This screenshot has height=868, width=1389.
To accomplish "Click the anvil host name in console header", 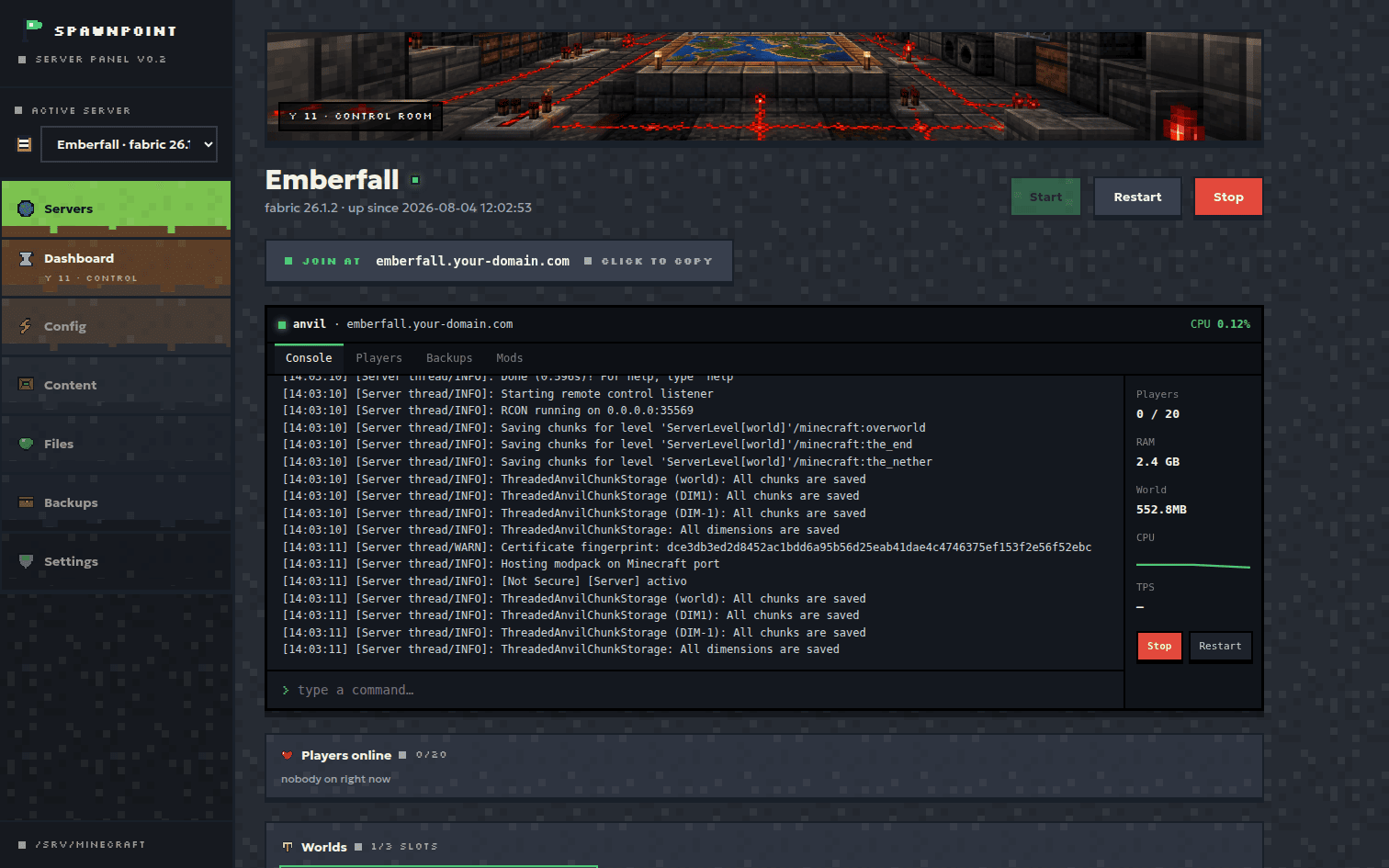I will (310, 324).
